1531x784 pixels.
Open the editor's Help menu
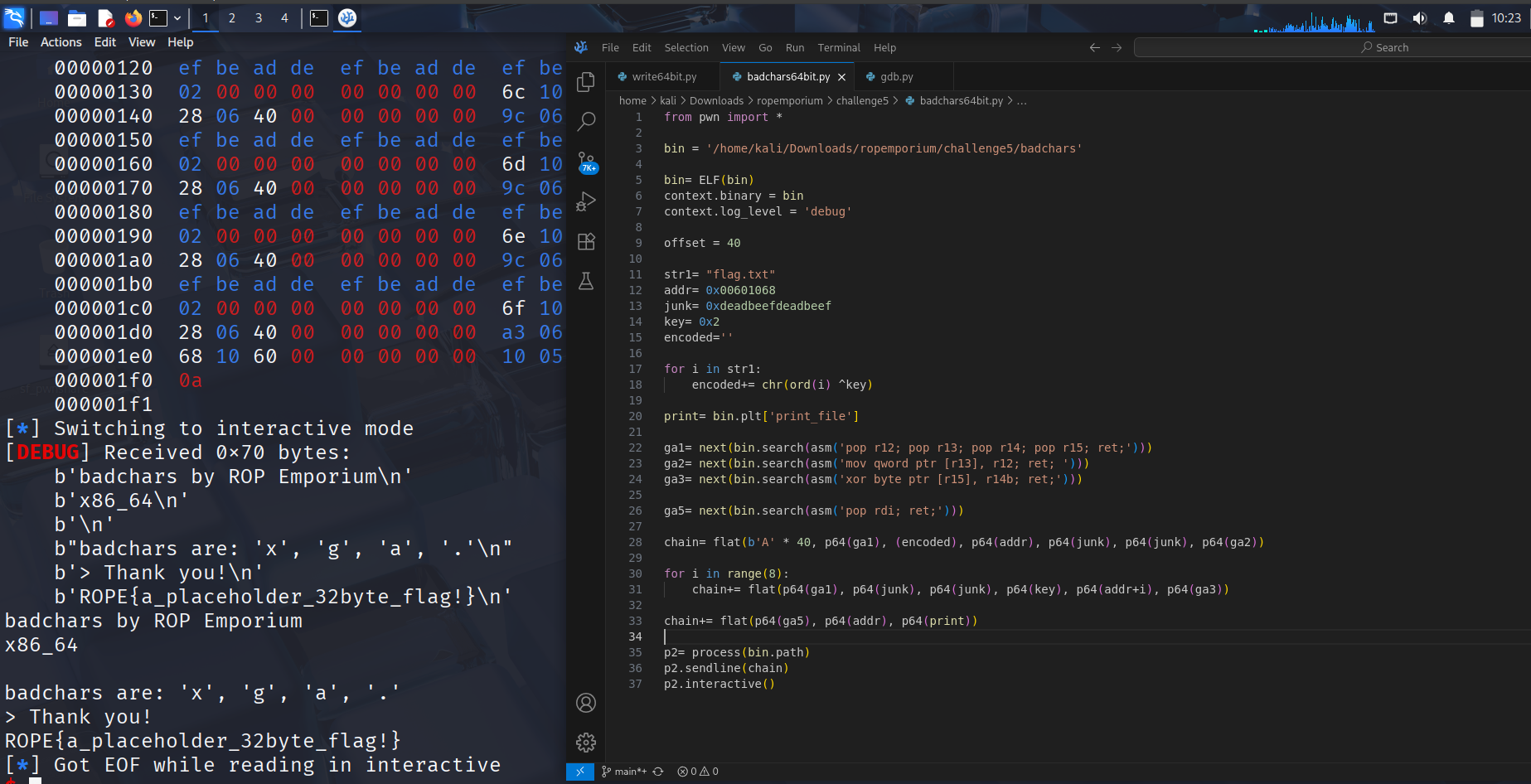884,48
